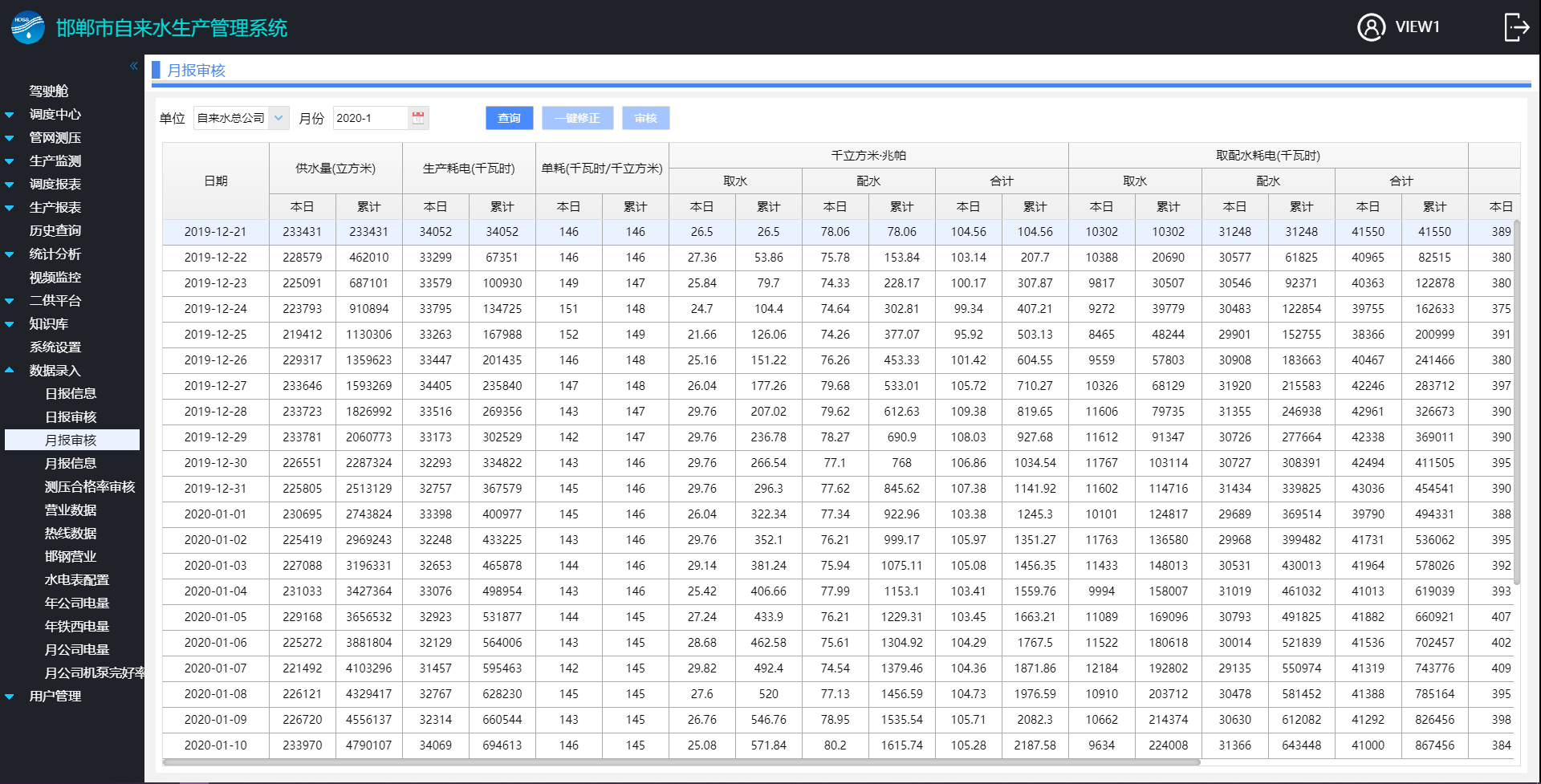Open the 单位 company dropdown
The image size is (1541, 784).
point(242,118)
